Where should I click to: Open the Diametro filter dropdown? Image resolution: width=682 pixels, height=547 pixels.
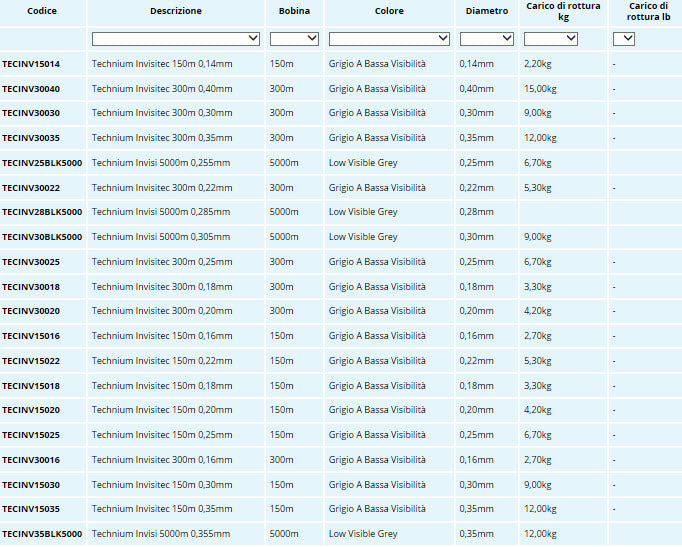(486, 39)
